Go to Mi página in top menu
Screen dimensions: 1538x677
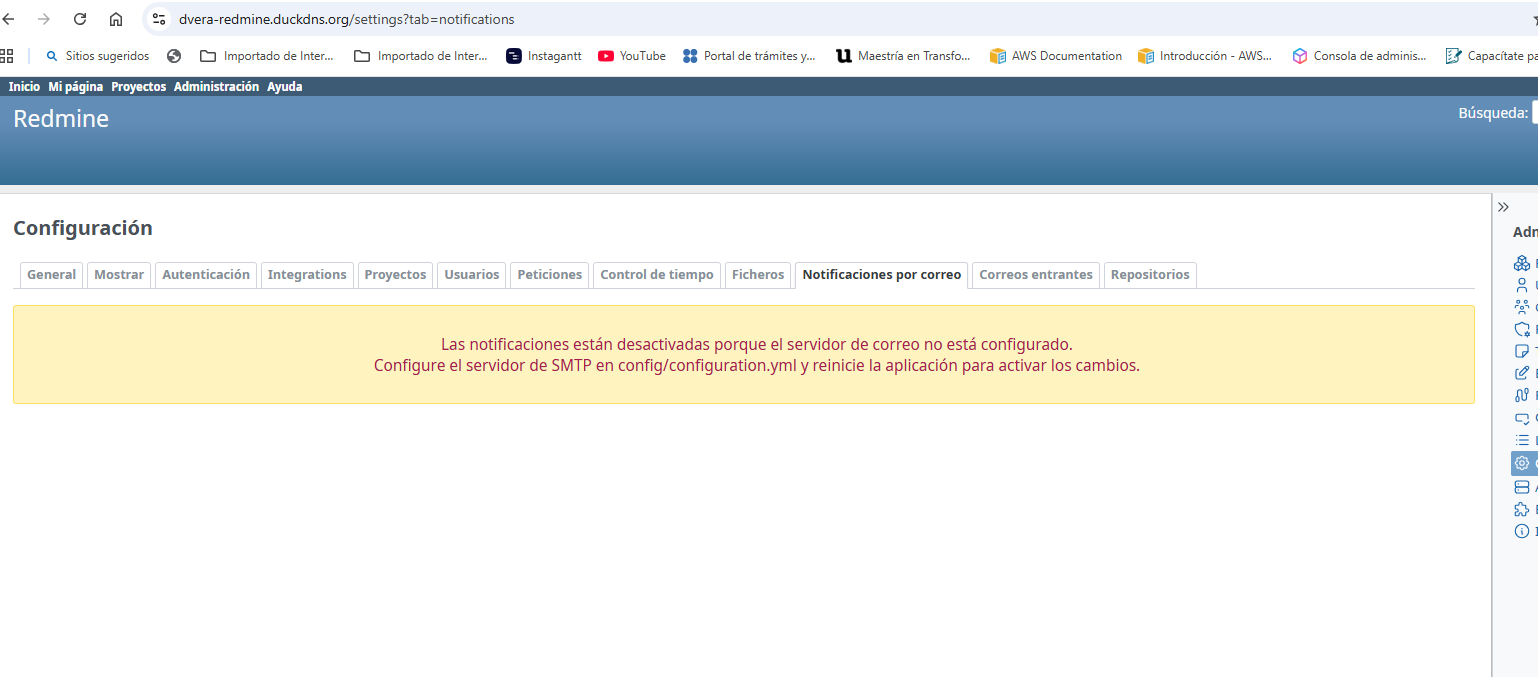pyautogui.click(x=76, y=87)
